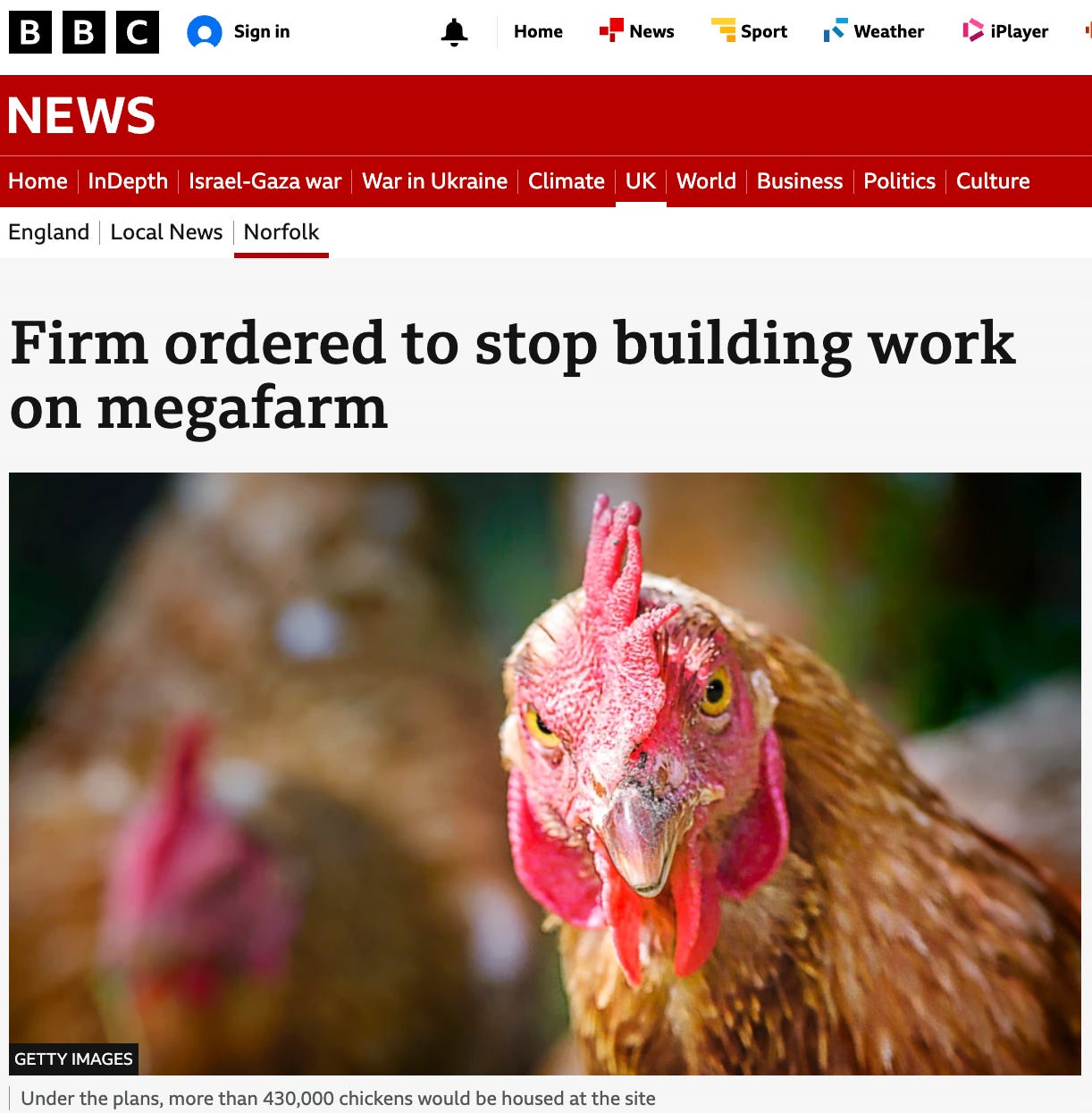Switch to the Norfolk sub-tab
The width and height of the screenshot is (1092, 1113).
(281, 232)
